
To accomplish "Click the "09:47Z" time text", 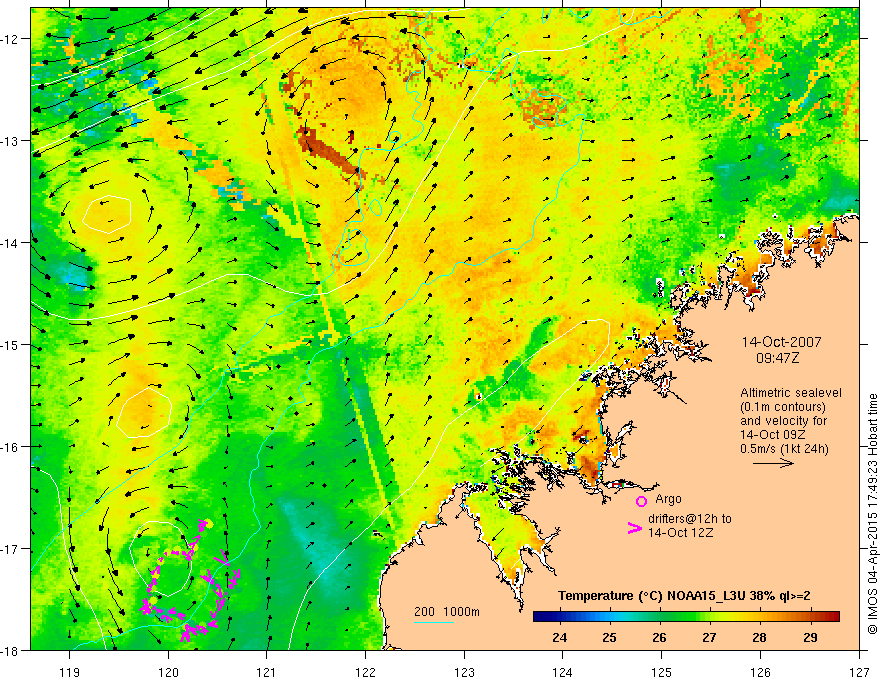I will (x=777, y=358).
